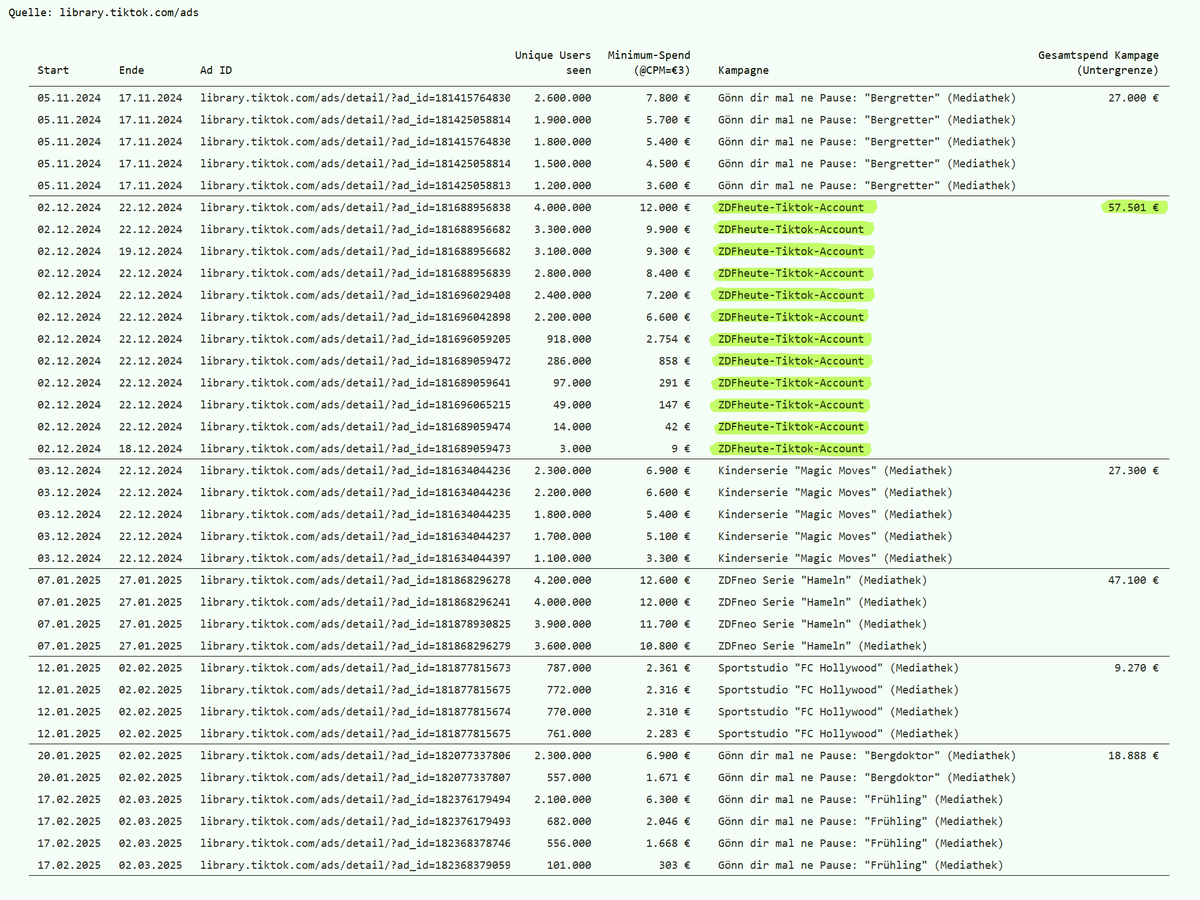Open ad link ending in 181634044235
1200x900 pixels.
pyautogui.click(x=355, y=515)
